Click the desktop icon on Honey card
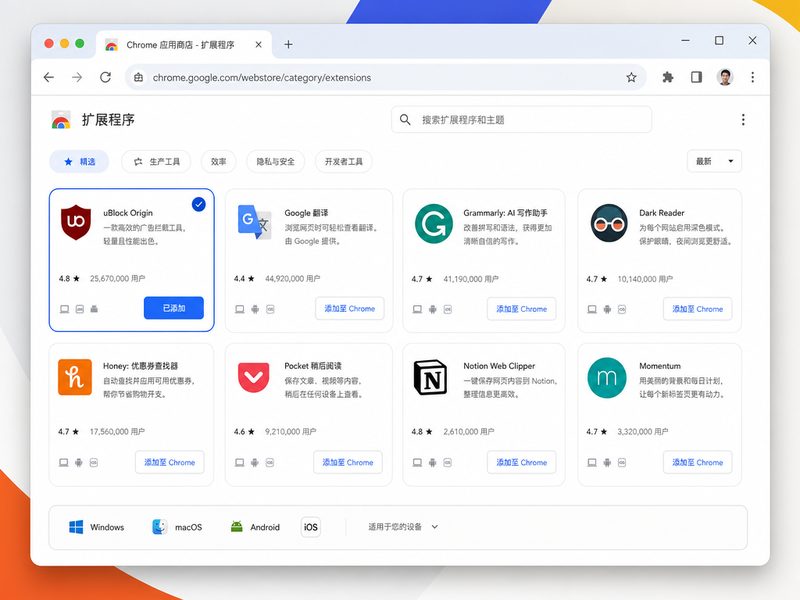 64,463
